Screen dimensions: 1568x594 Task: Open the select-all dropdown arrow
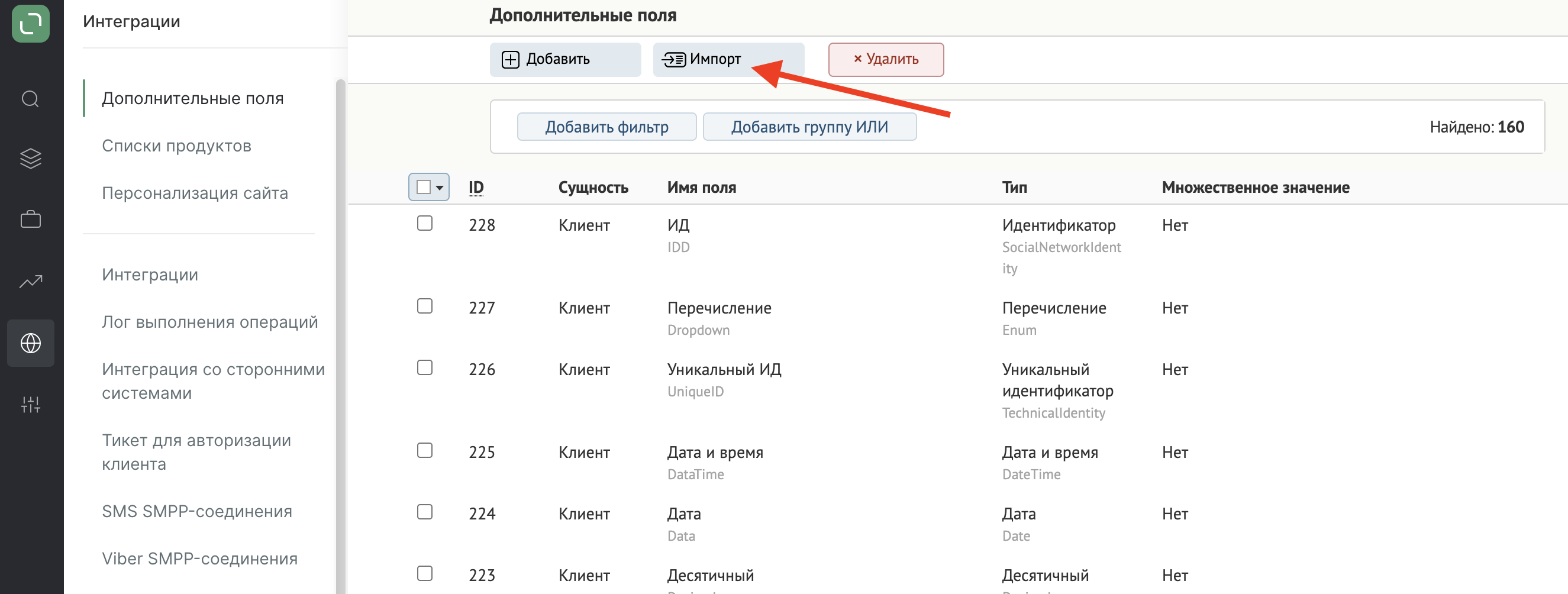(x=440, y=188)
